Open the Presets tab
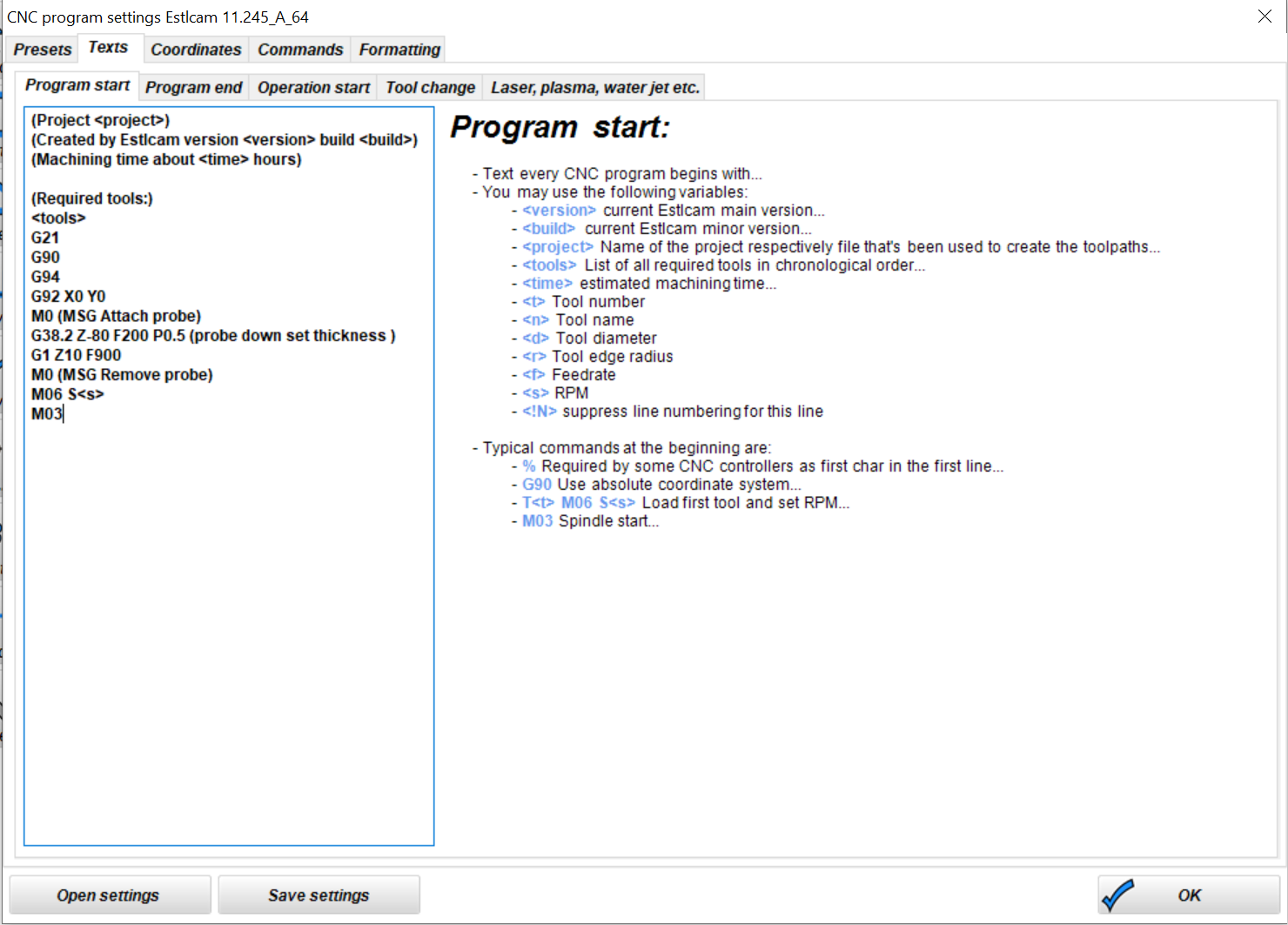This screenshot has width=1288, height=925. pos(42,50)
